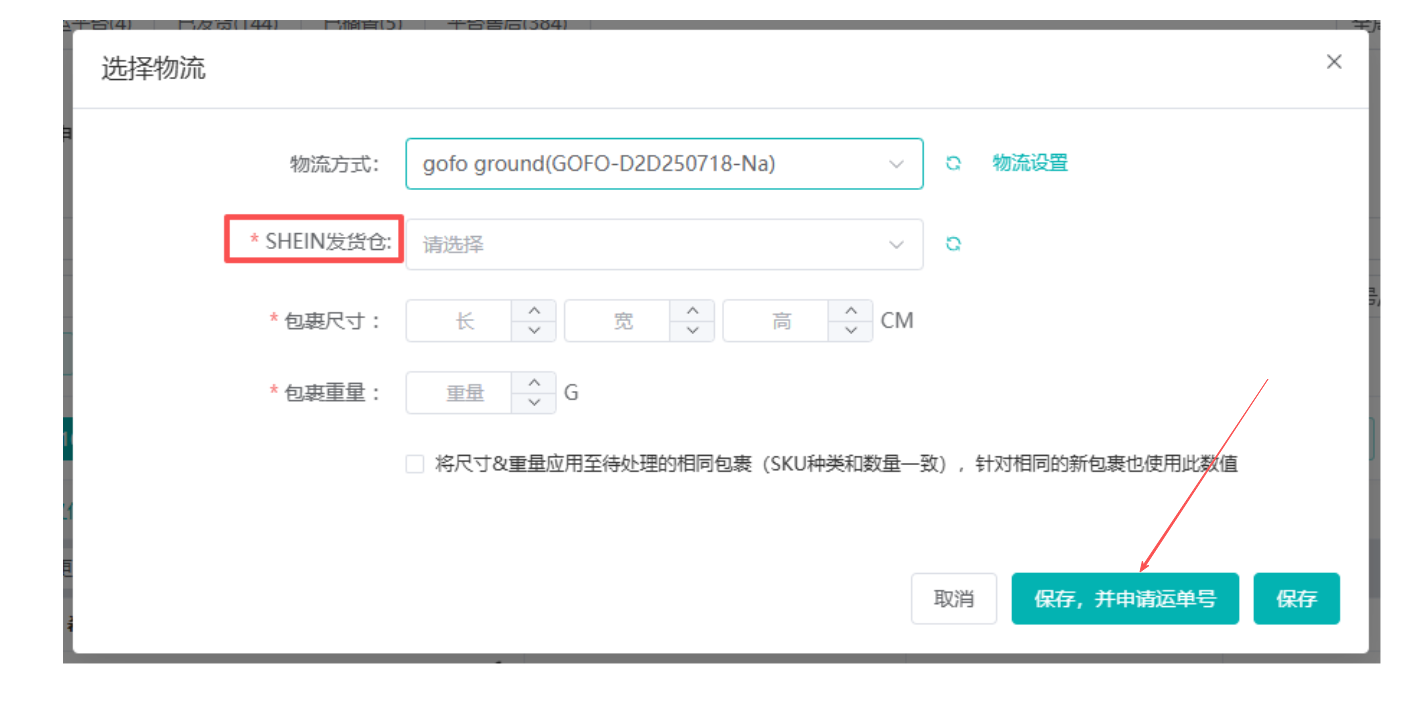
Task: Expand the gofo ground selector via its chevron
Action: pos(897,163)
